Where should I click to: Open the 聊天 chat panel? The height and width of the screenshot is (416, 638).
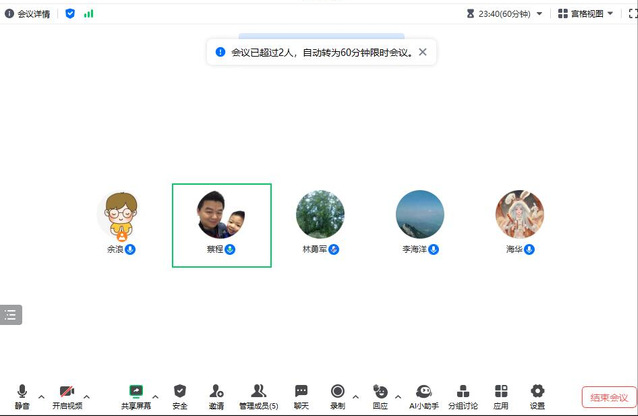[301, 394]
